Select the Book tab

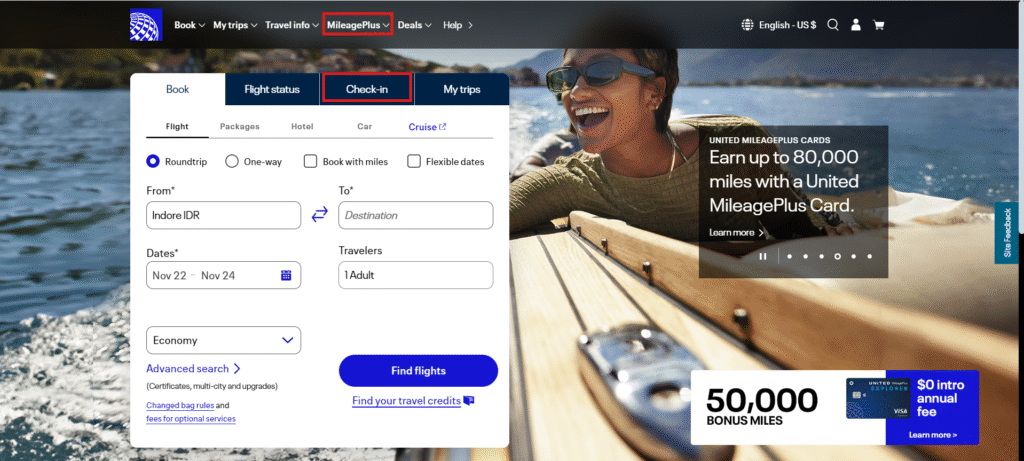coord(178,89)
